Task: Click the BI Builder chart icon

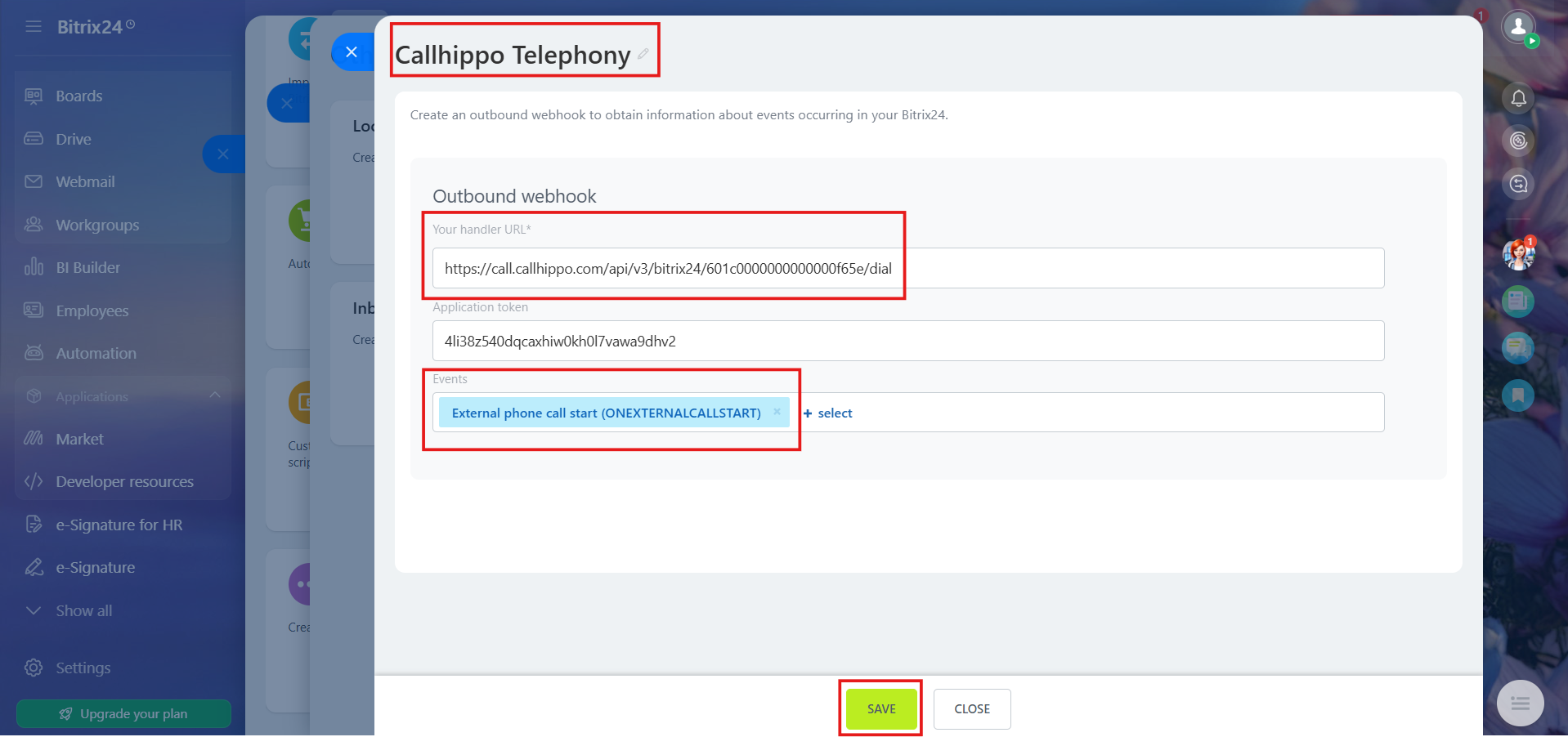Action: [x=34, y=267]
